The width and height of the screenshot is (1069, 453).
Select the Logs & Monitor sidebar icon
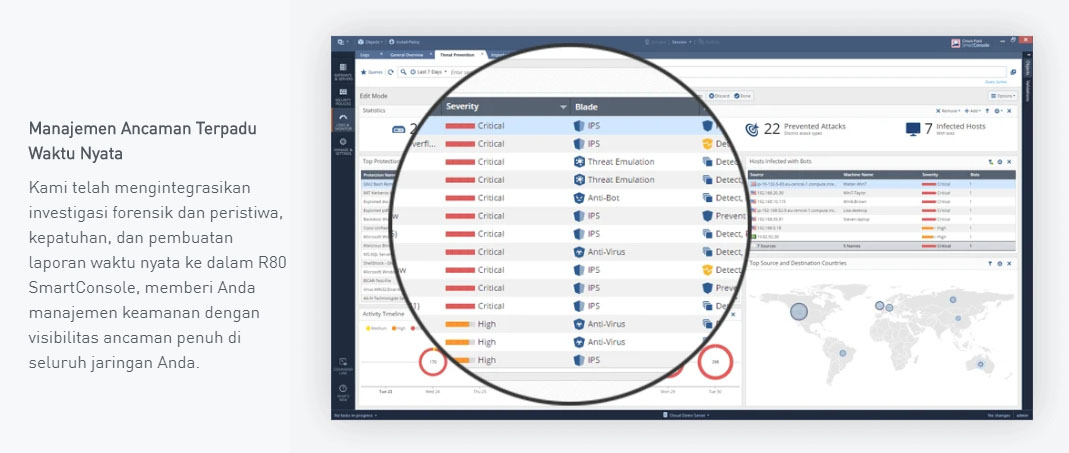point(343,120)
